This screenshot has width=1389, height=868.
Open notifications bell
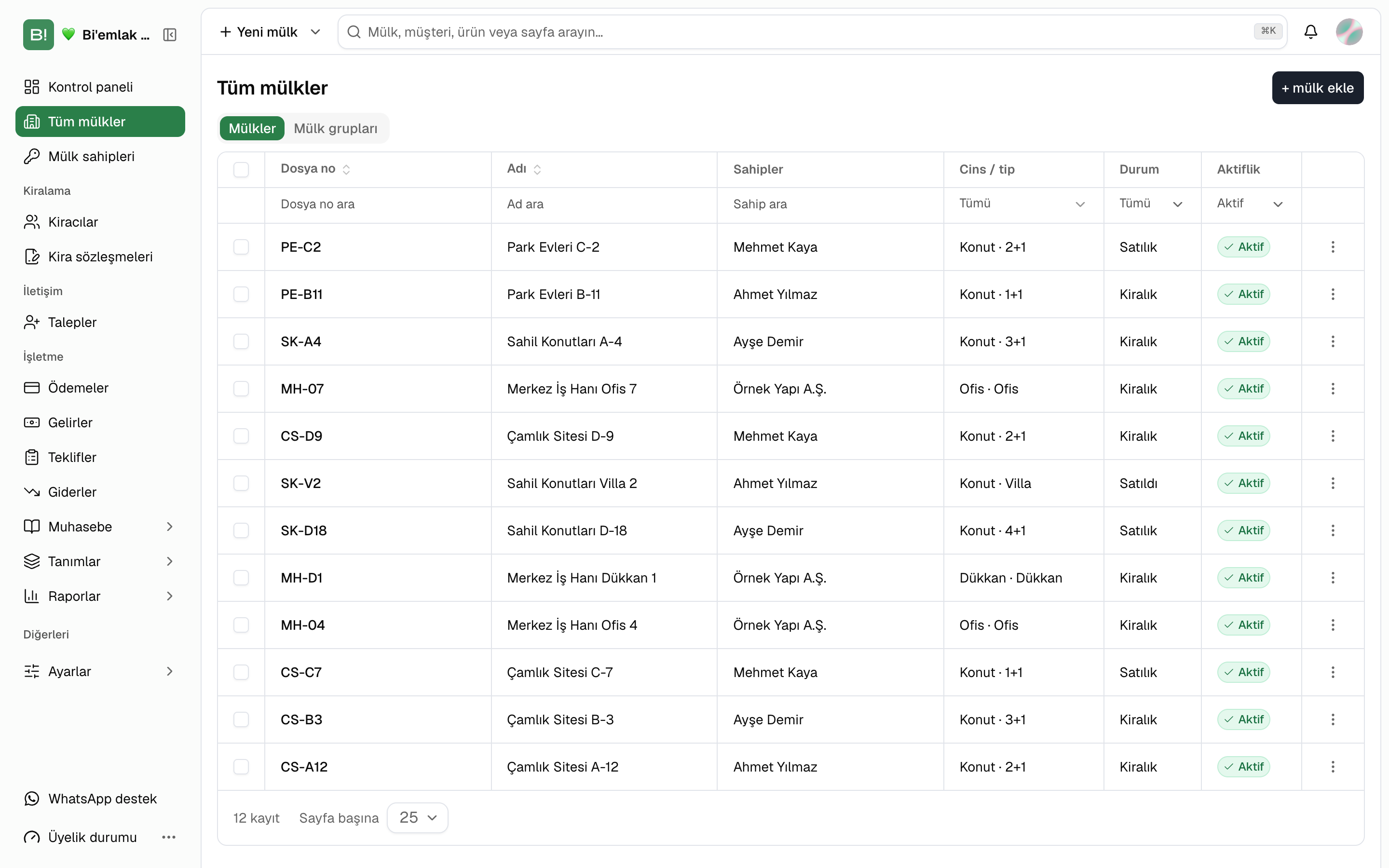tap(1310, 32)
